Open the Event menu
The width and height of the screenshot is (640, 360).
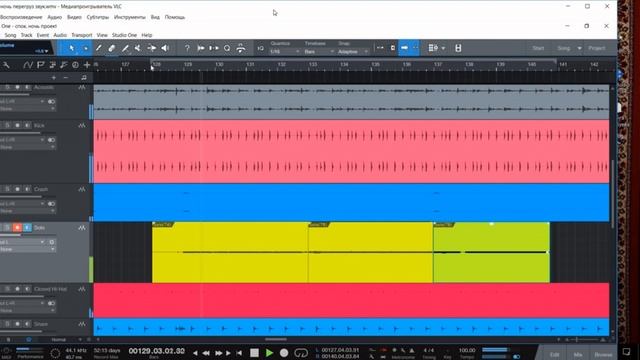coord(42,35)
